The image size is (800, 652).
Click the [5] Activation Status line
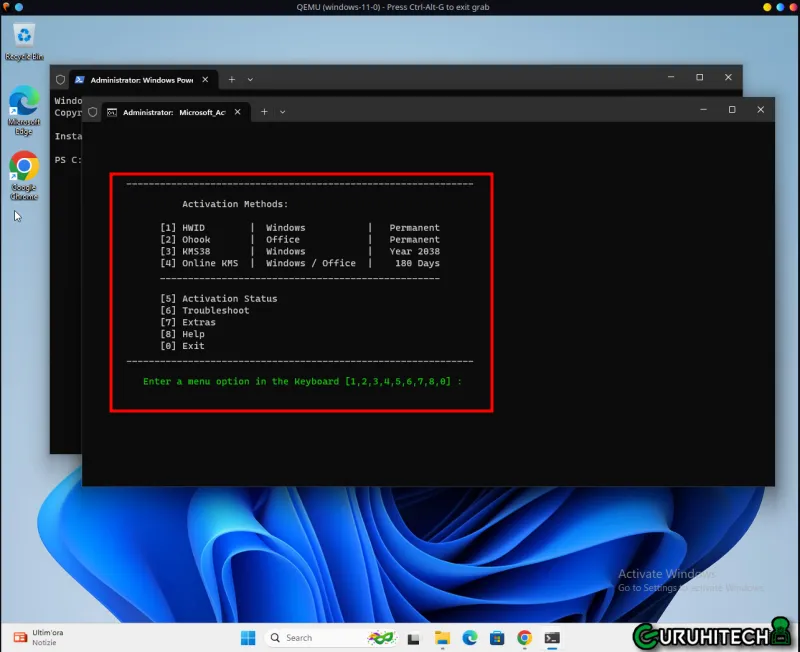coord(219,299)
